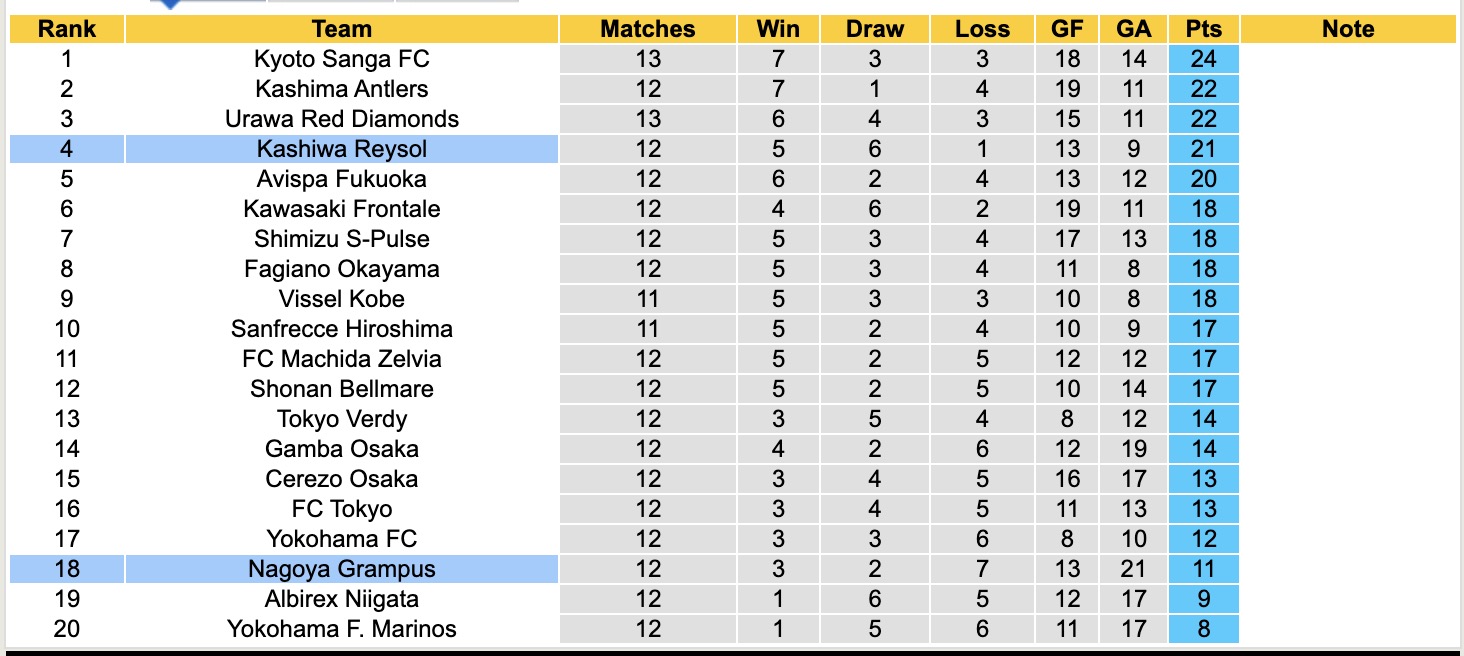Click the rank 18 cell
The width and height of the screenshot is (1464, 656).
(67, 569)
